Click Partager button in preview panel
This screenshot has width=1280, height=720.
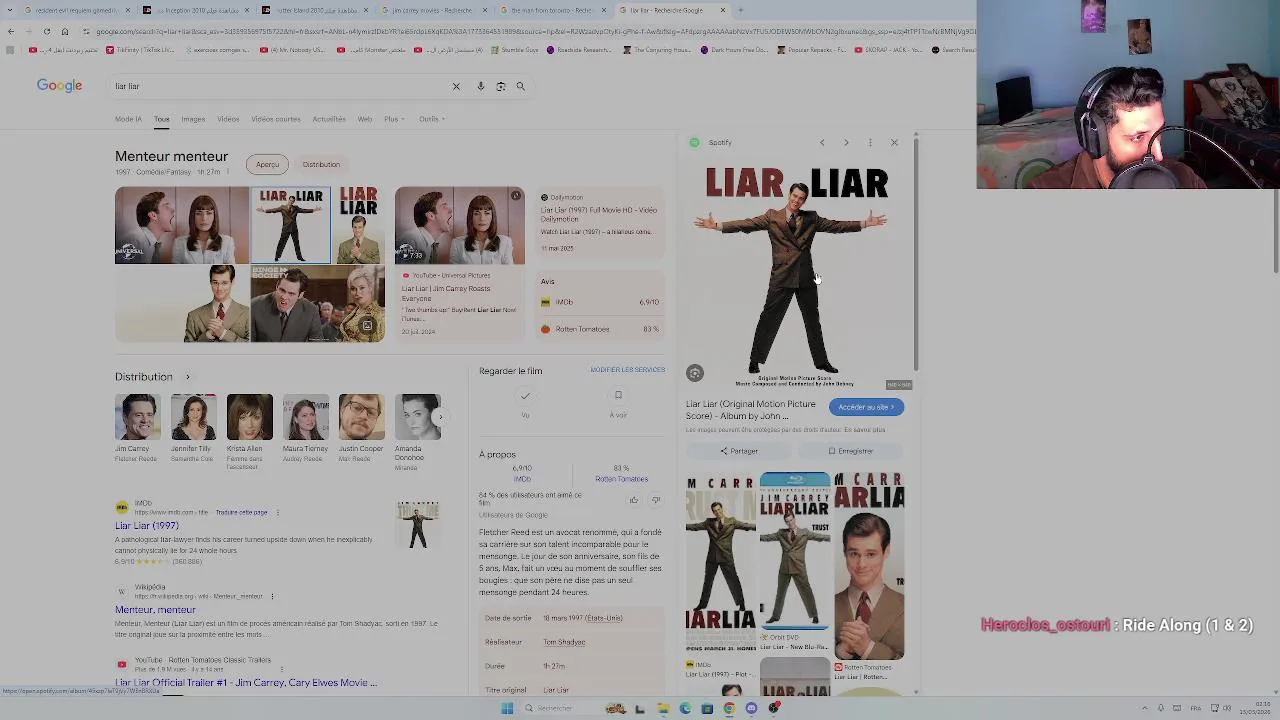739,451
